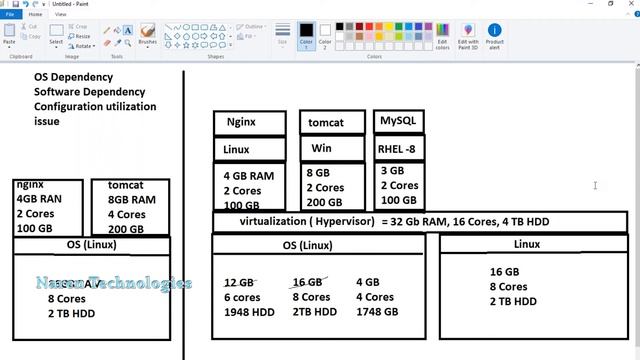Screen dimensions: 640x360
Task: Choose the Diamond shape
Action: [177, 36]
